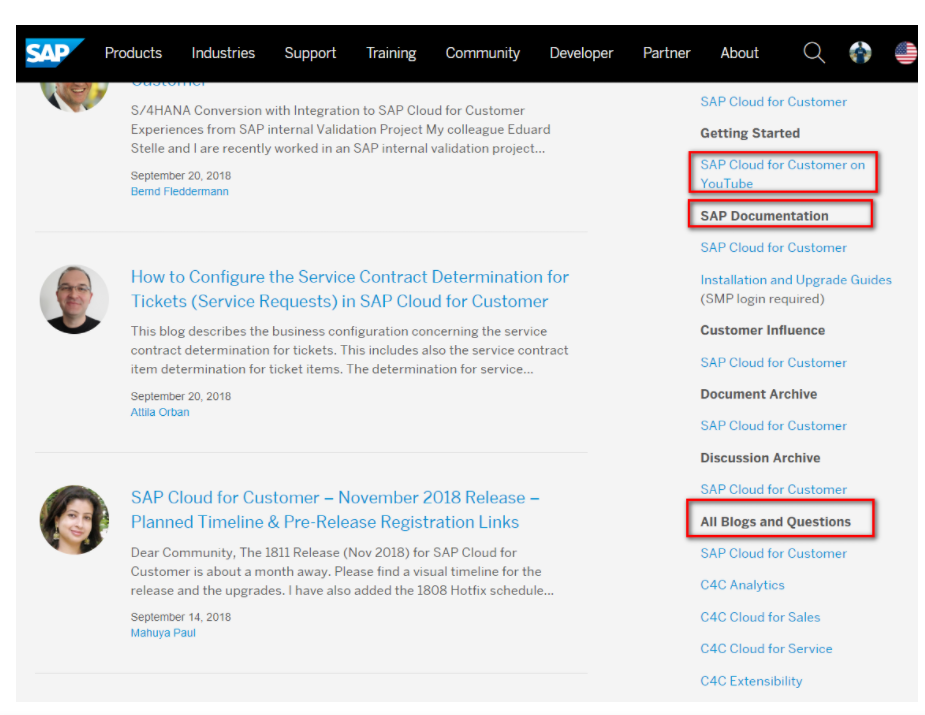The height and width of the screenshot is (715, 925).
Task: Click the All Blogs and Questions heading
Action: pyautogui.click(x=775, y=522)
